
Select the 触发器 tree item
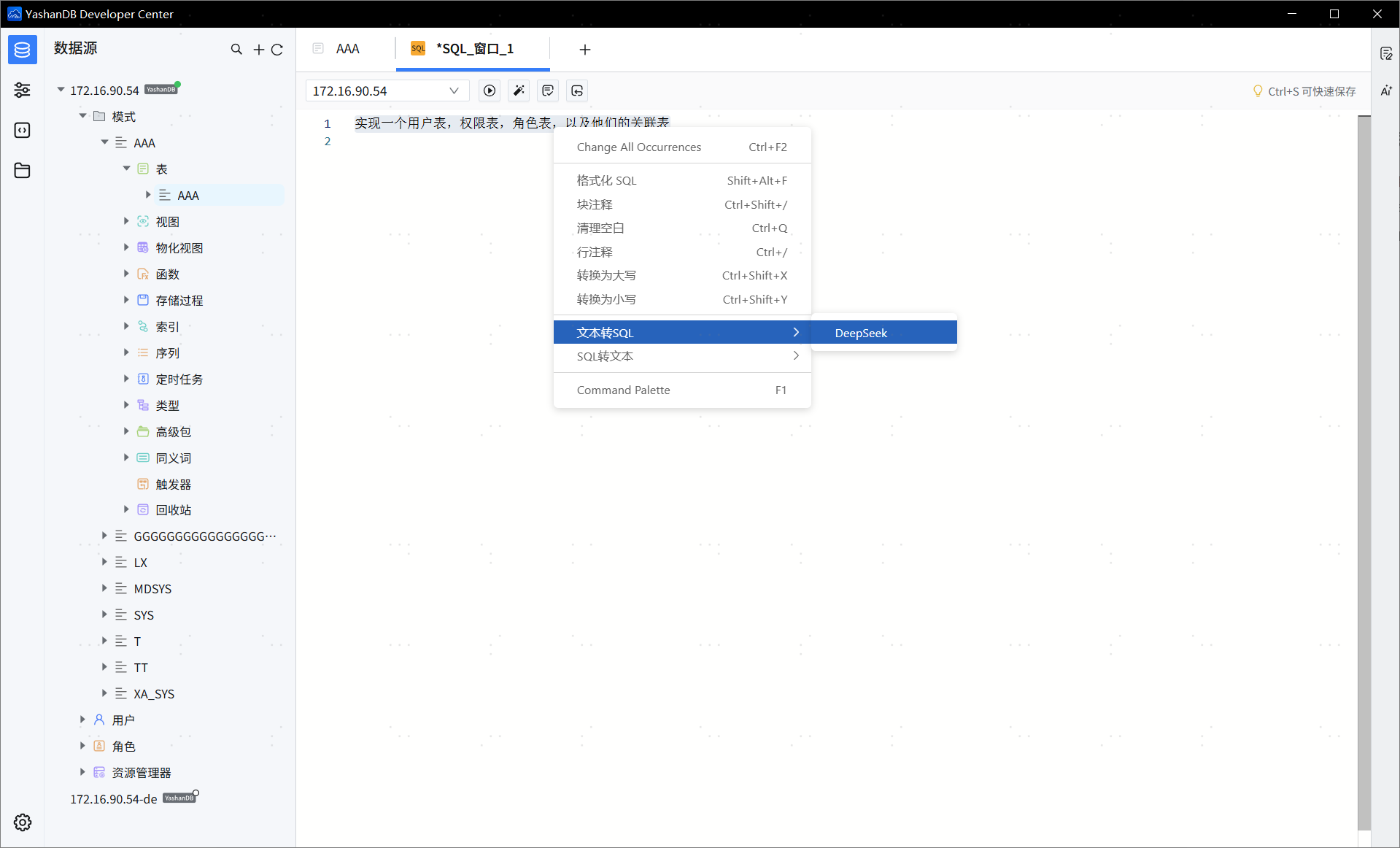173,484
